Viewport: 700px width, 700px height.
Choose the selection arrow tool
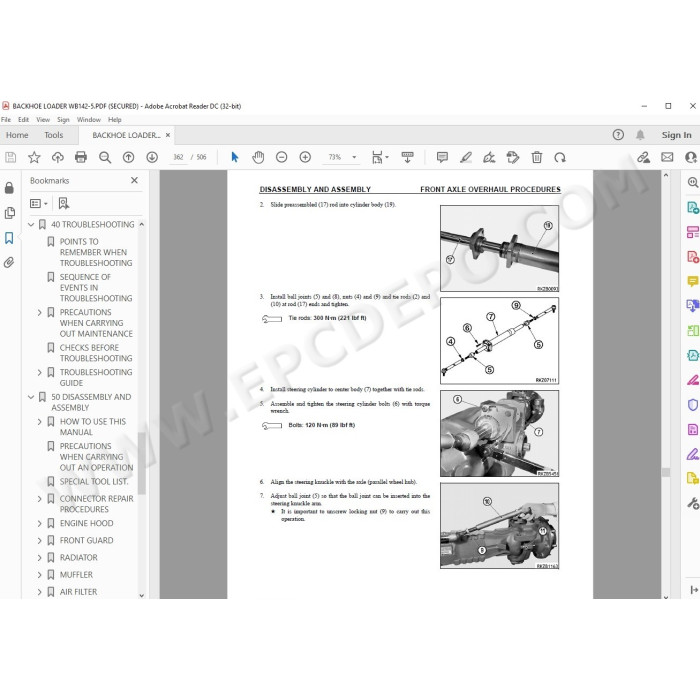pyautogui.click(x=235, y=157)
